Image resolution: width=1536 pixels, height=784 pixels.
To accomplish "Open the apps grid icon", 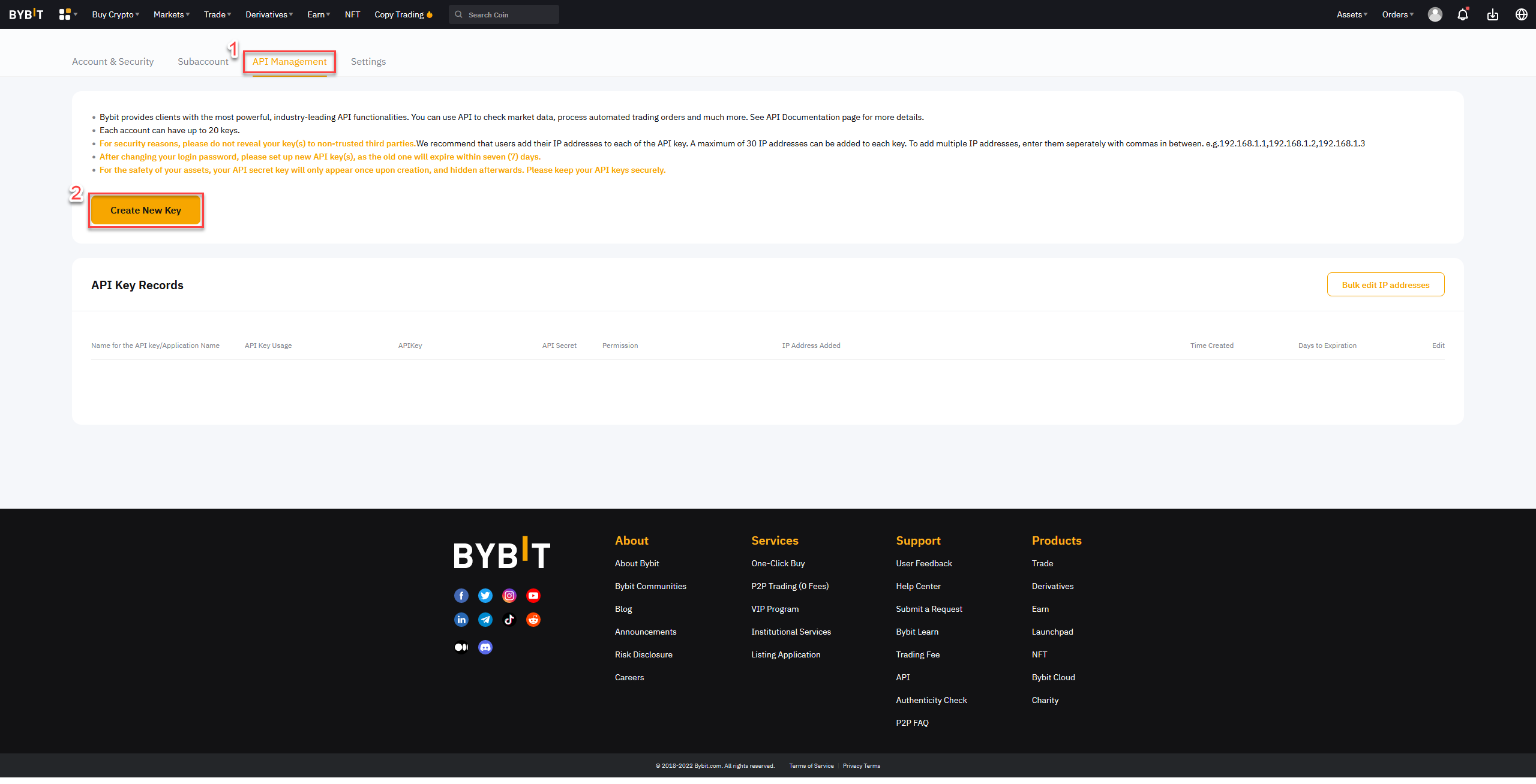I will [x=65, y=14].
